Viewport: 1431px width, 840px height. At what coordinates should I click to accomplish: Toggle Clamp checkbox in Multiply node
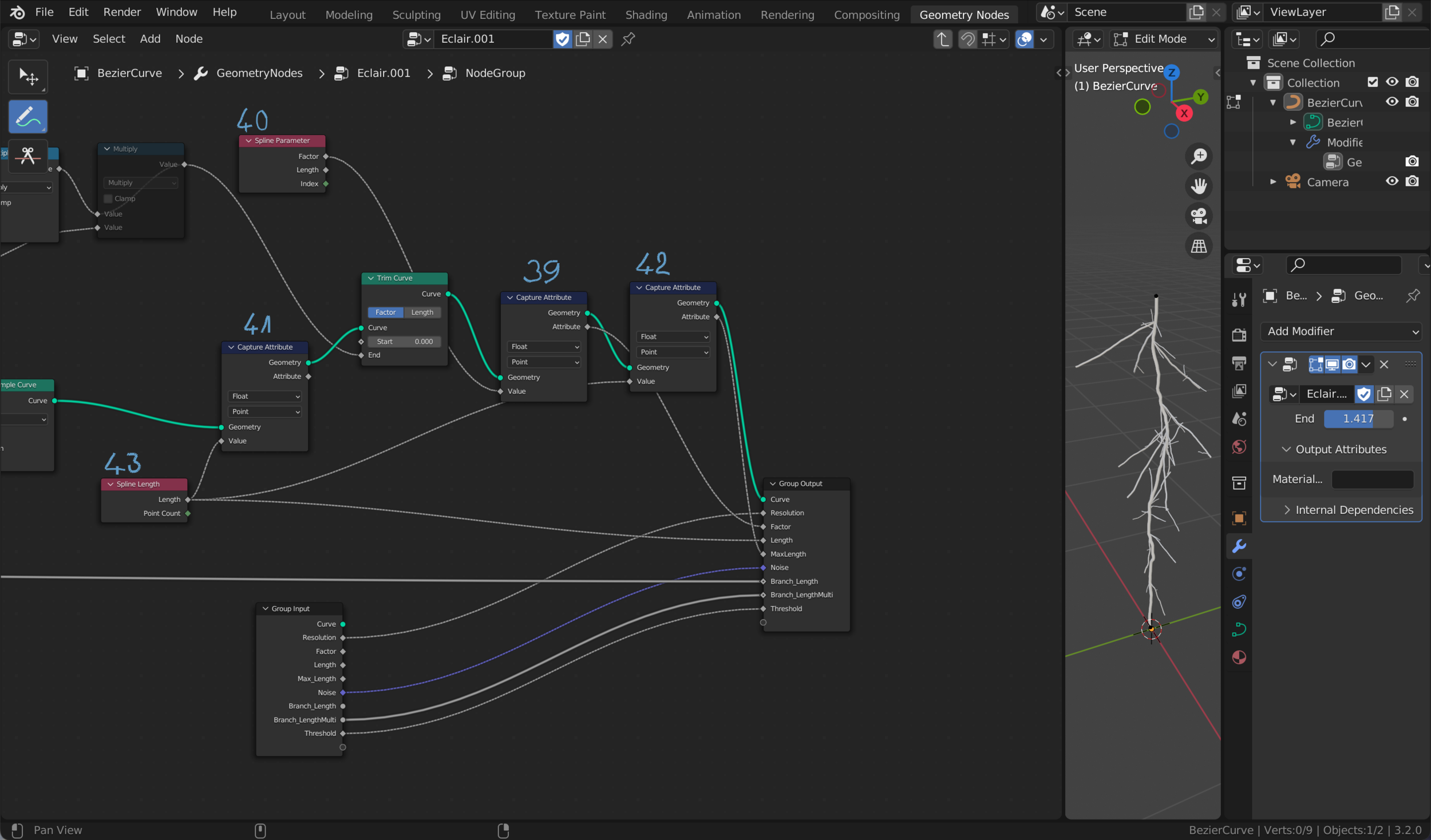[x=108, y=199]
